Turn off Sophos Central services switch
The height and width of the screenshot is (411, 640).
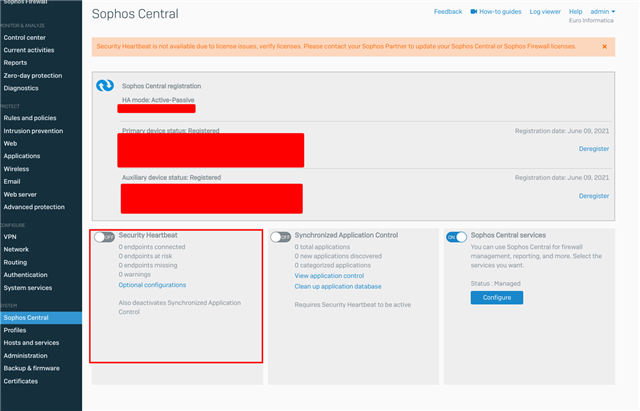click(x=456, y=237)
